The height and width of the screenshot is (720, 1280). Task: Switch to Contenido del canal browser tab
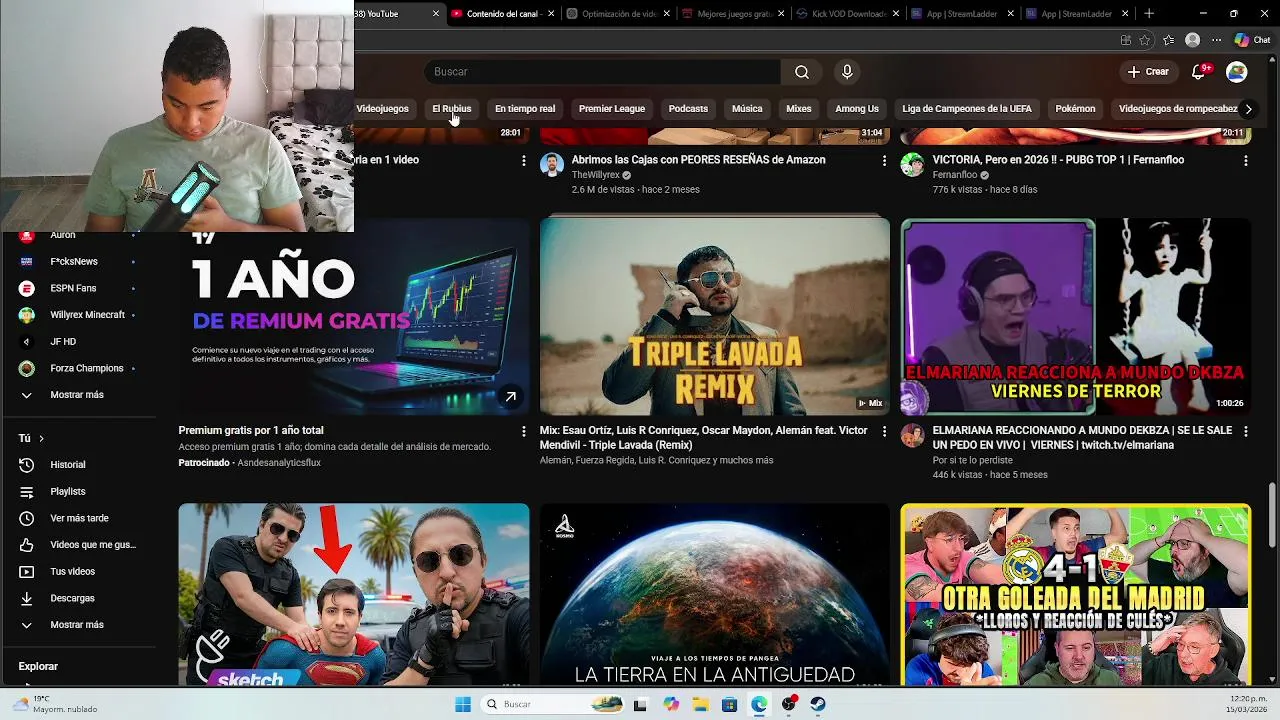(500, 14)
